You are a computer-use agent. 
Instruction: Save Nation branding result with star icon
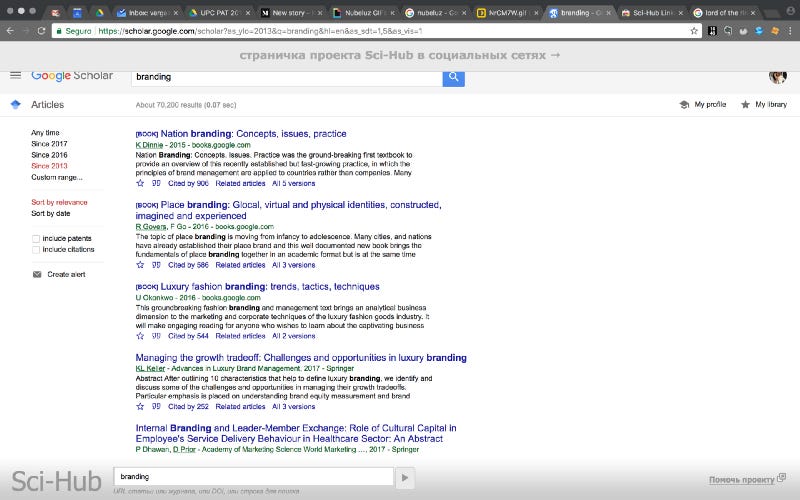tap(140, 183)
